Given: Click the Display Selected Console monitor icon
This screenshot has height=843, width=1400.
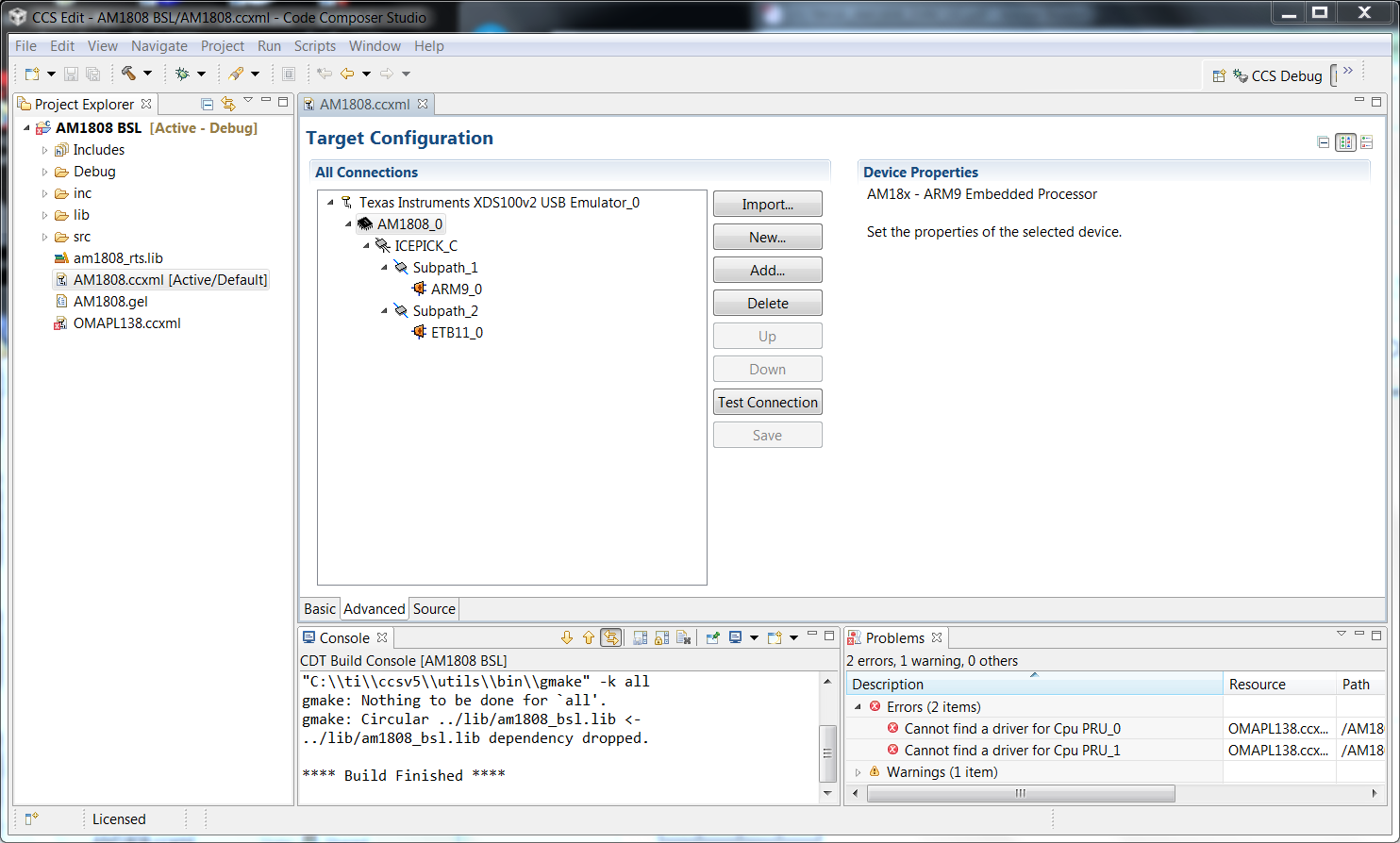Looking at the screenshot, I should pos(736,637).
